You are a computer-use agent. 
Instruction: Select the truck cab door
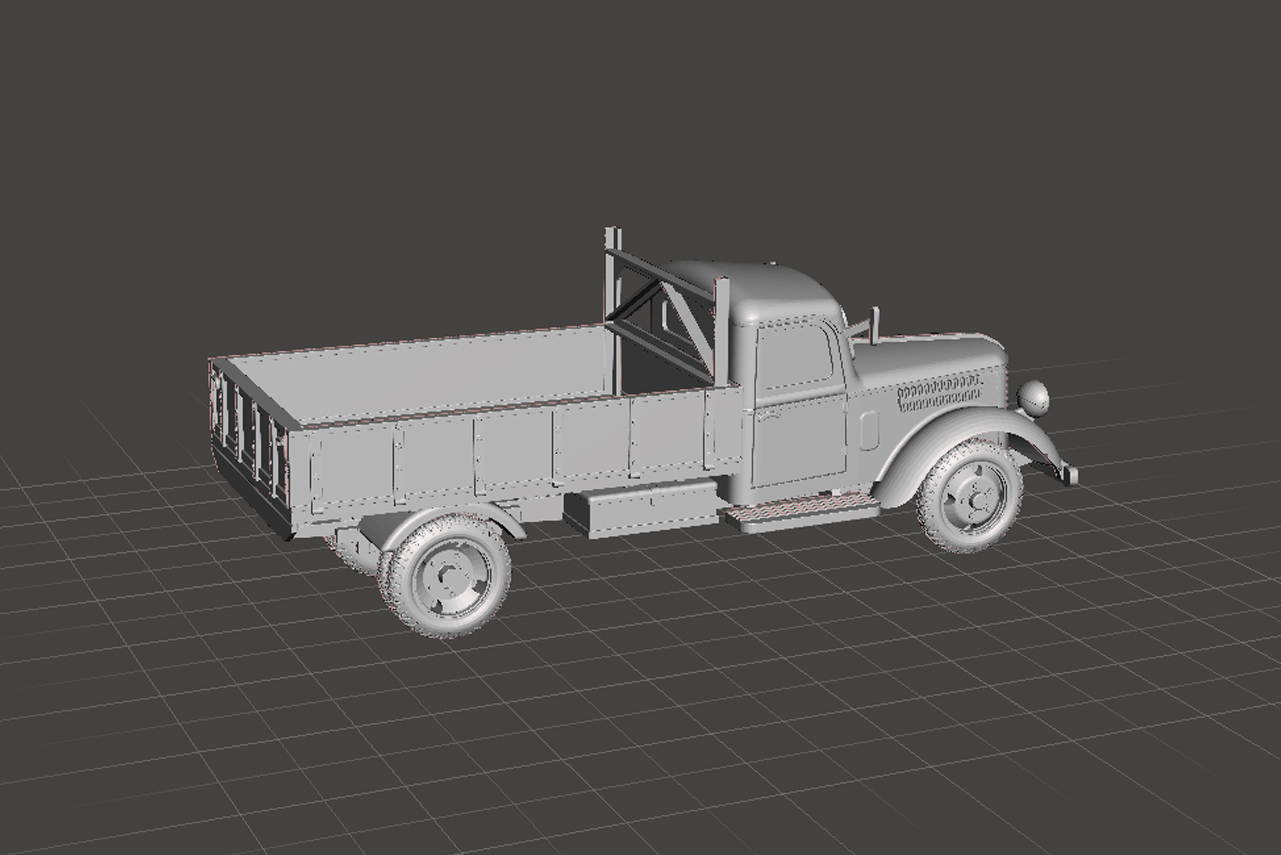click(799, 403)
